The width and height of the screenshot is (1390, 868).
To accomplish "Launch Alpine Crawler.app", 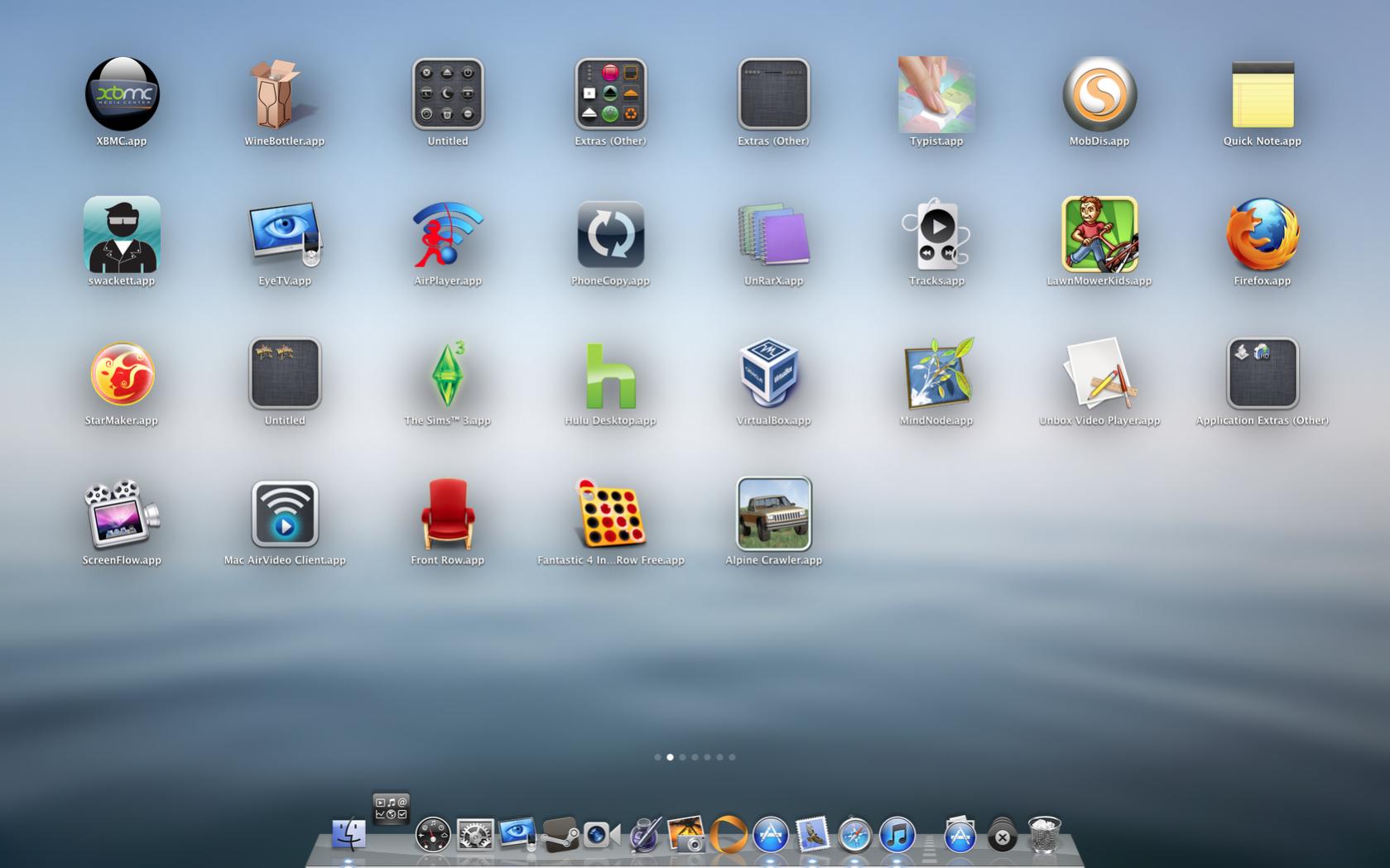I will (773, 514).
